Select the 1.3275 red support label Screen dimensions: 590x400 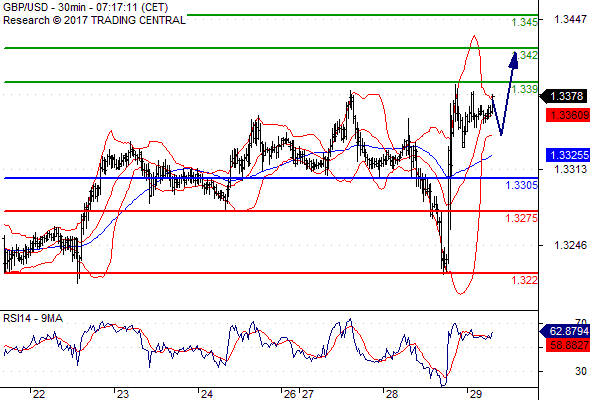(521, 218)
